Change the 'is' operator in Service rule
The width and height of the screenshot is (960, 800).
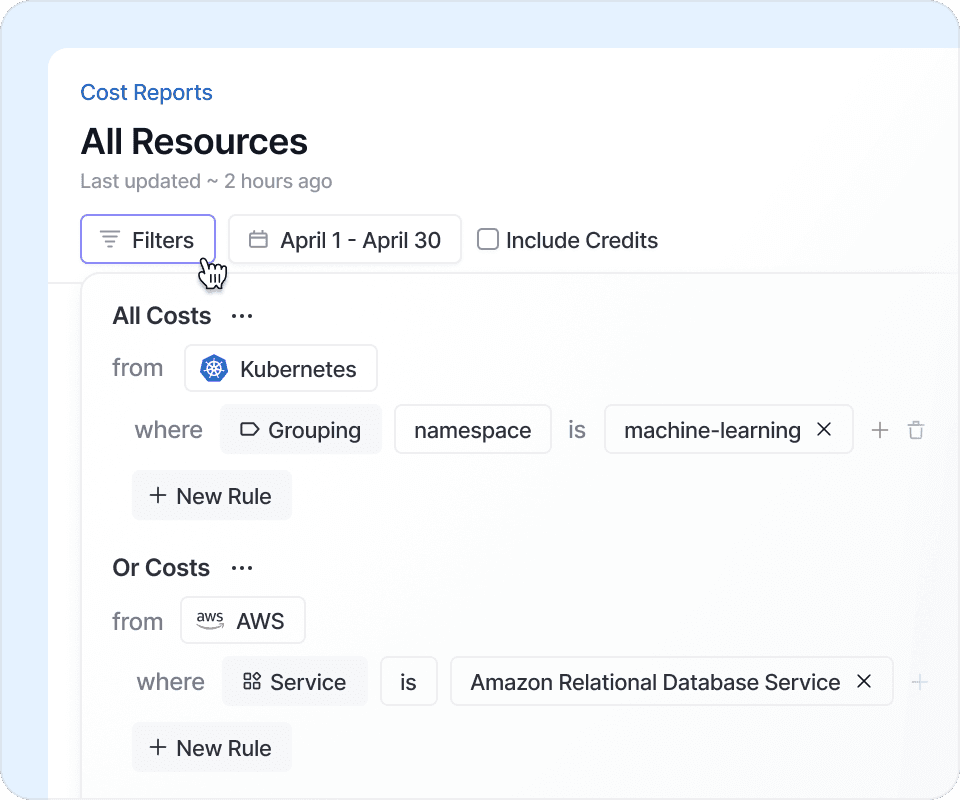coord(408,682)
